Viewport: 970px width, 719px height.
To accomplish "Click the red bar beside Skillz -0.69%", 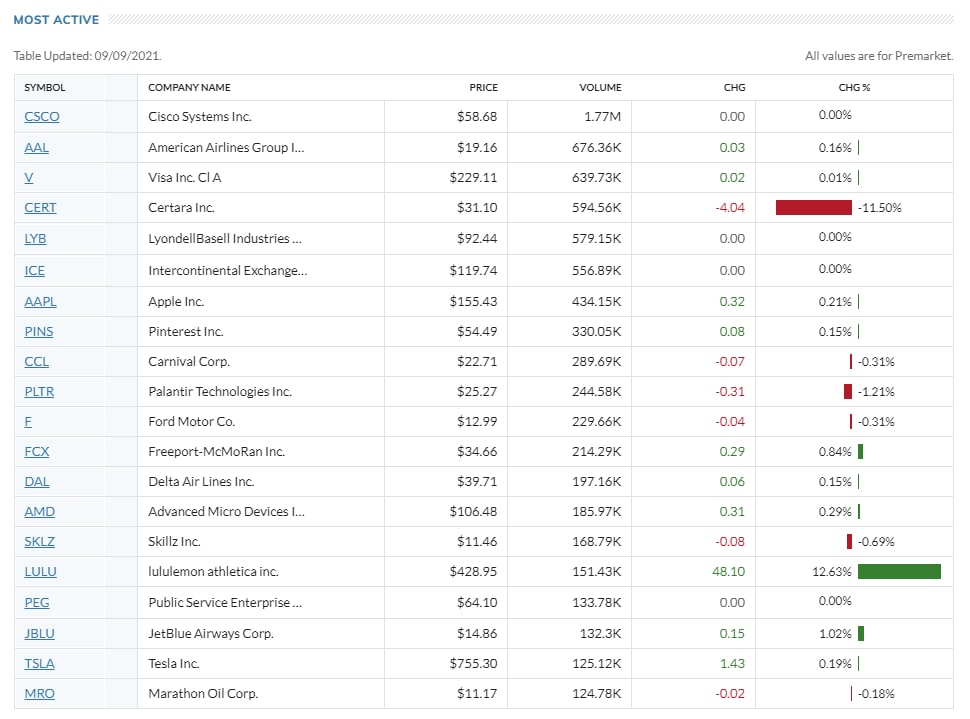I will (849, 541).
